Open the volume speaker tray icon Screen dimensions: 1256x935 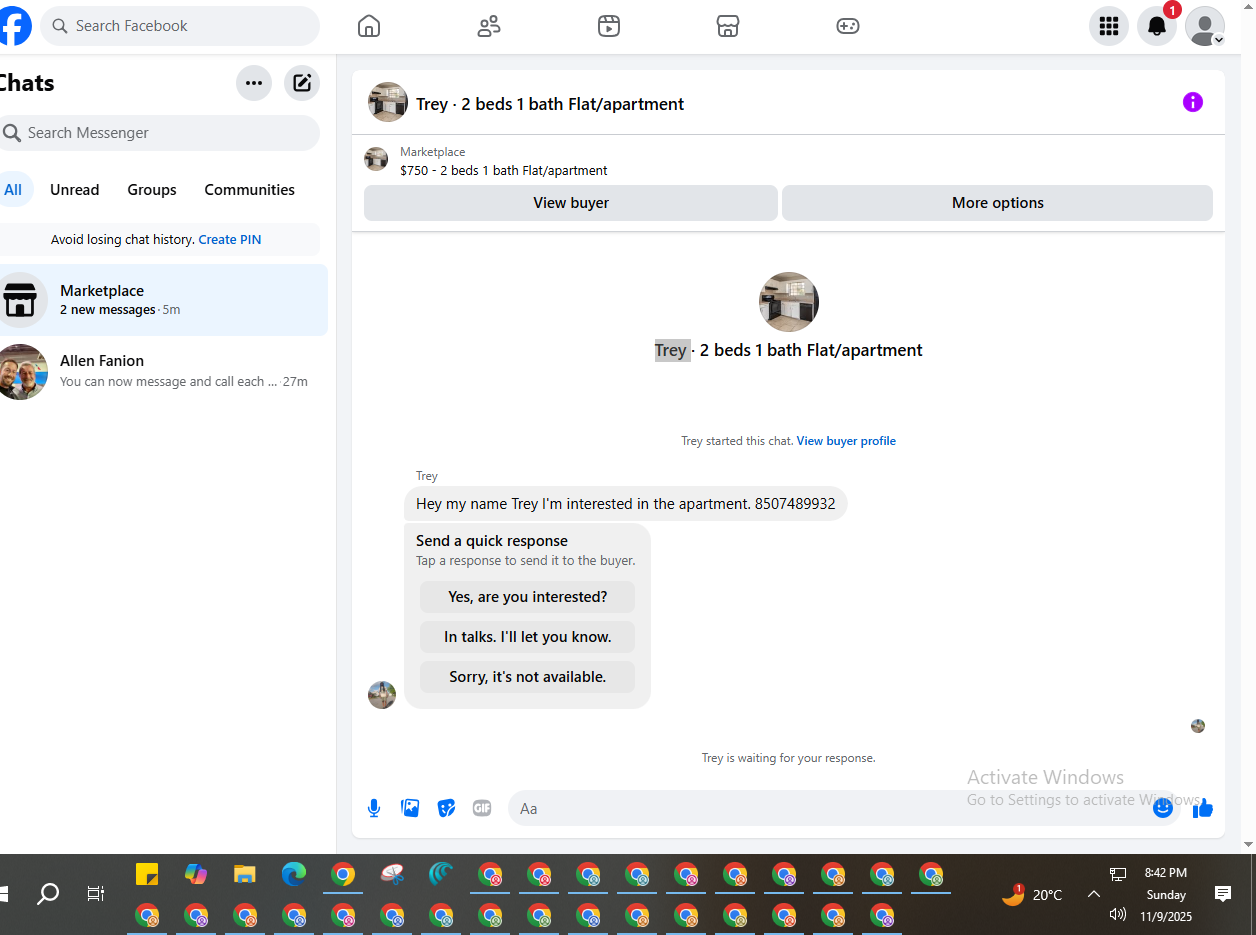pos(1118,915)
